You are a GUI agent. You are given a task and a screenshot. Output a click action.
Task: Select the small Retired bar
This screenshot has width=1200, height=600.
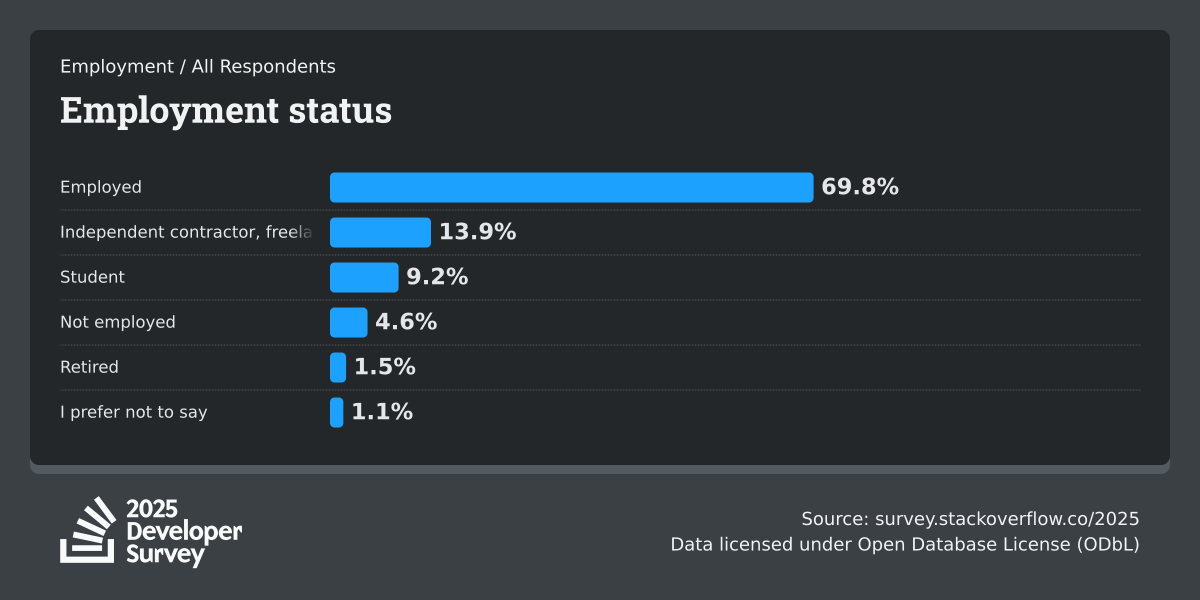click(338, 367)
